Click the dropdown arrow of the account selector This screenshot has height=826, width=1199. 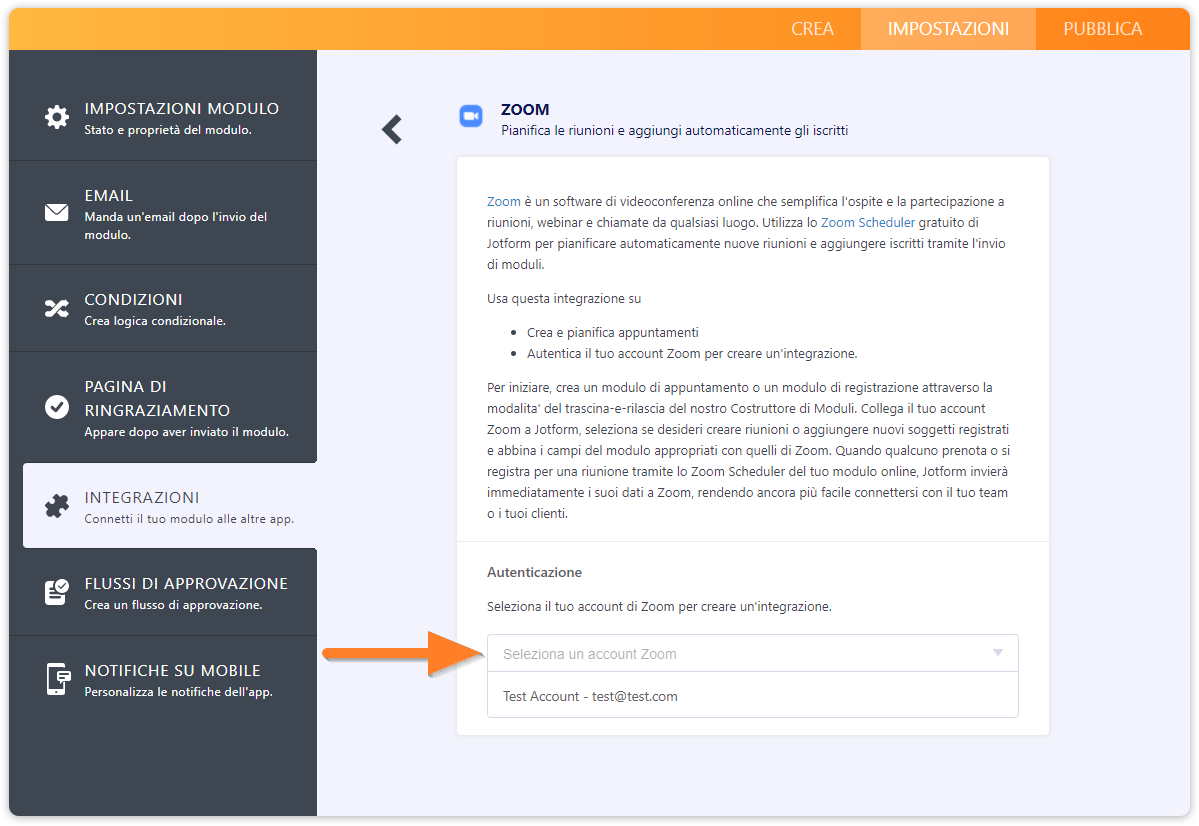click(x=998, y=652)
